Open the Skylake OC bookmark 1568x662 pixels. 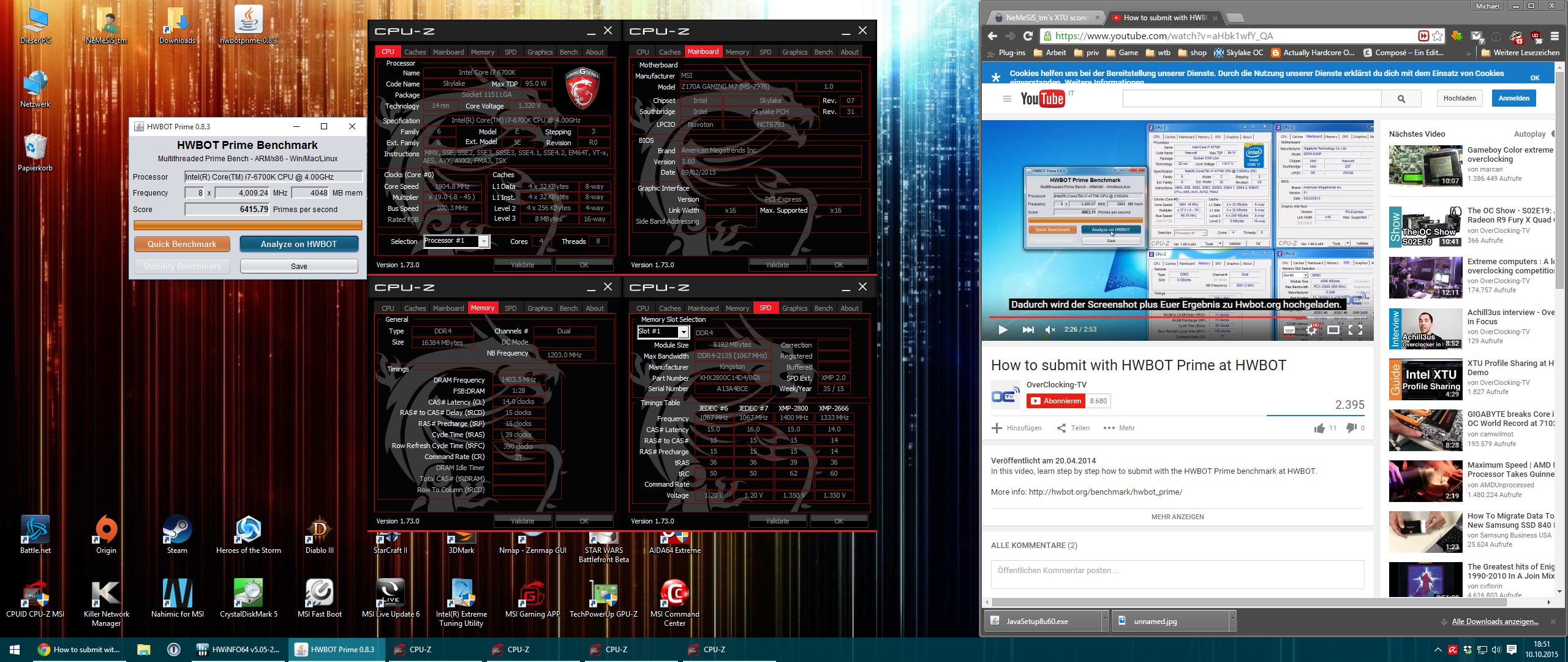pyautogui.click(x=1238, y=53)
